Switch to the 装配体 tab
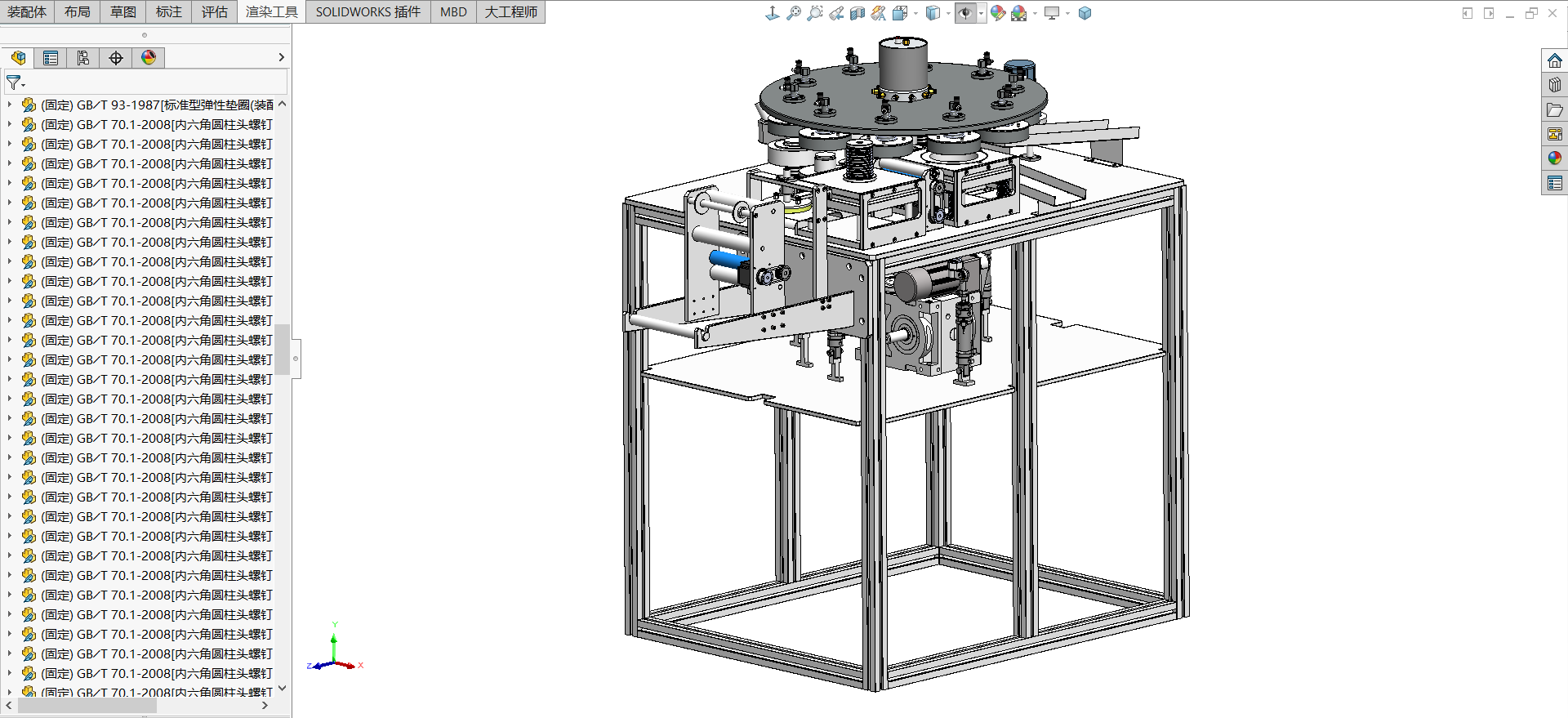This screenshot has width=1568, height=718. [27, 11]
